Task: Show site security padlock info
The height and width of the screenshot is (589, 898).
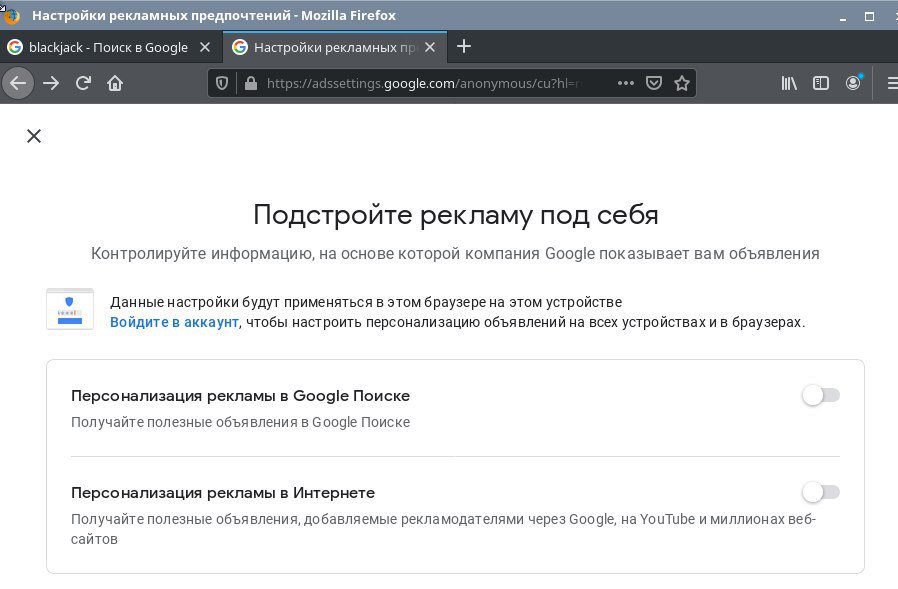Action: [250, 84]
